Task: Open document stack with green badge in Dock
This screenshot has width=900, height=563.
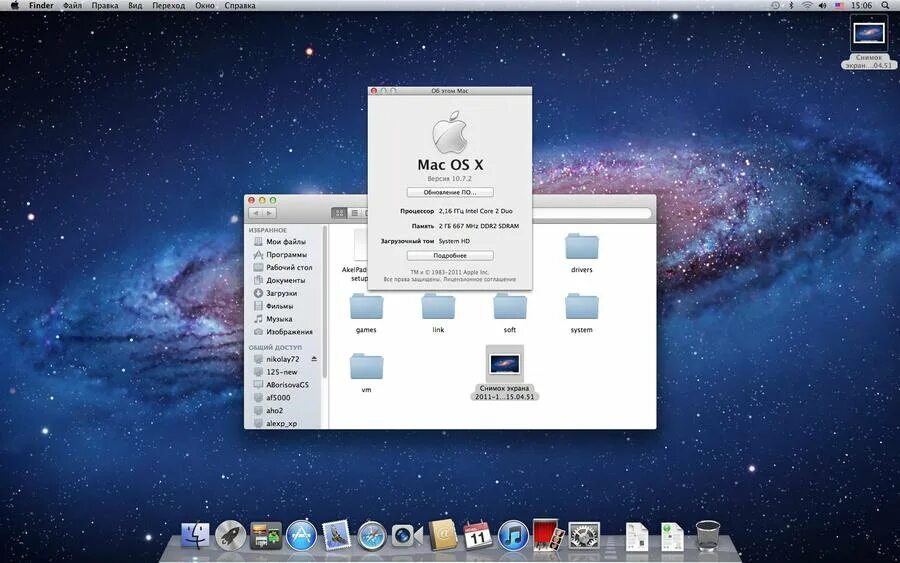Action: pyautogui.click(x=672, y=537)
